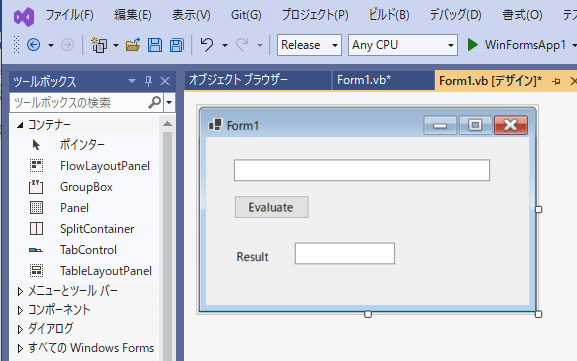Click the Save All icon
Image resolution: width=577 pixels, height=361 pixels.
[177, 45]
